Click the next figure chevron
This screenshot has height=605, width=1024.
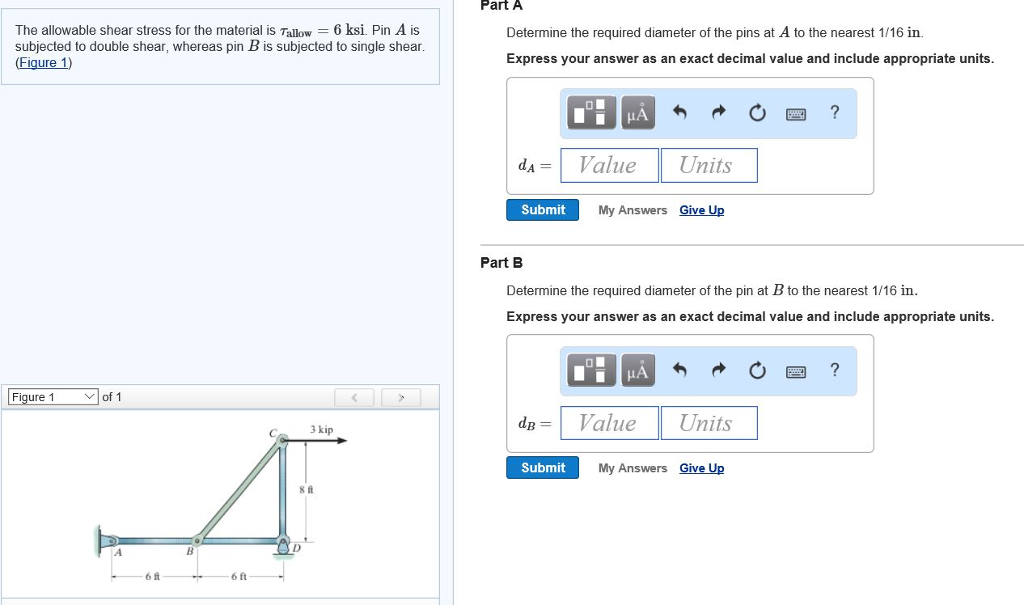click(401, 397)
